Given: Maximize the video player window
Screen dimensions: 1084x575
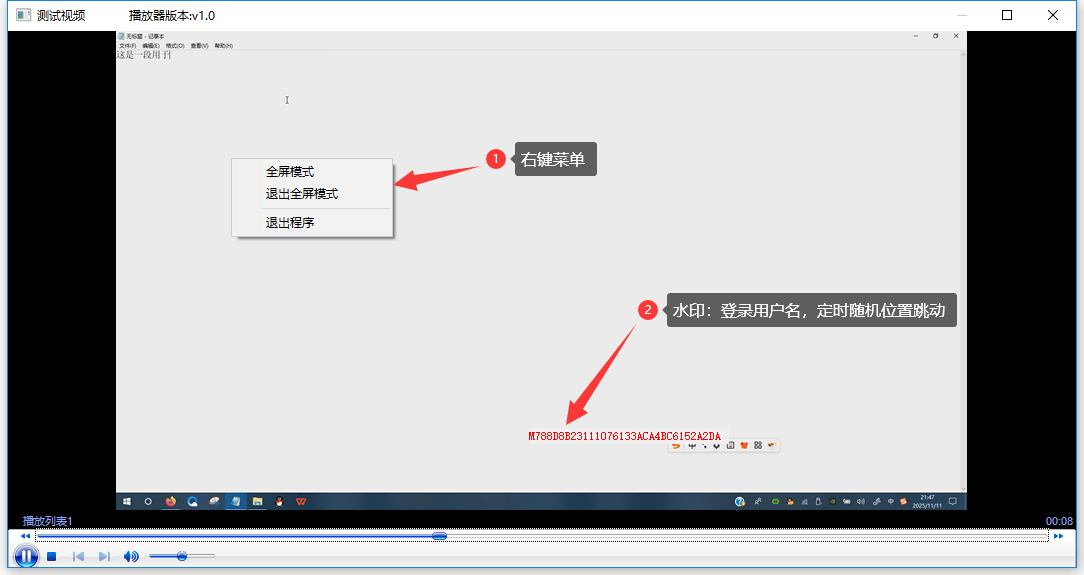Looking at the screenshot, I should (1007, 15).
